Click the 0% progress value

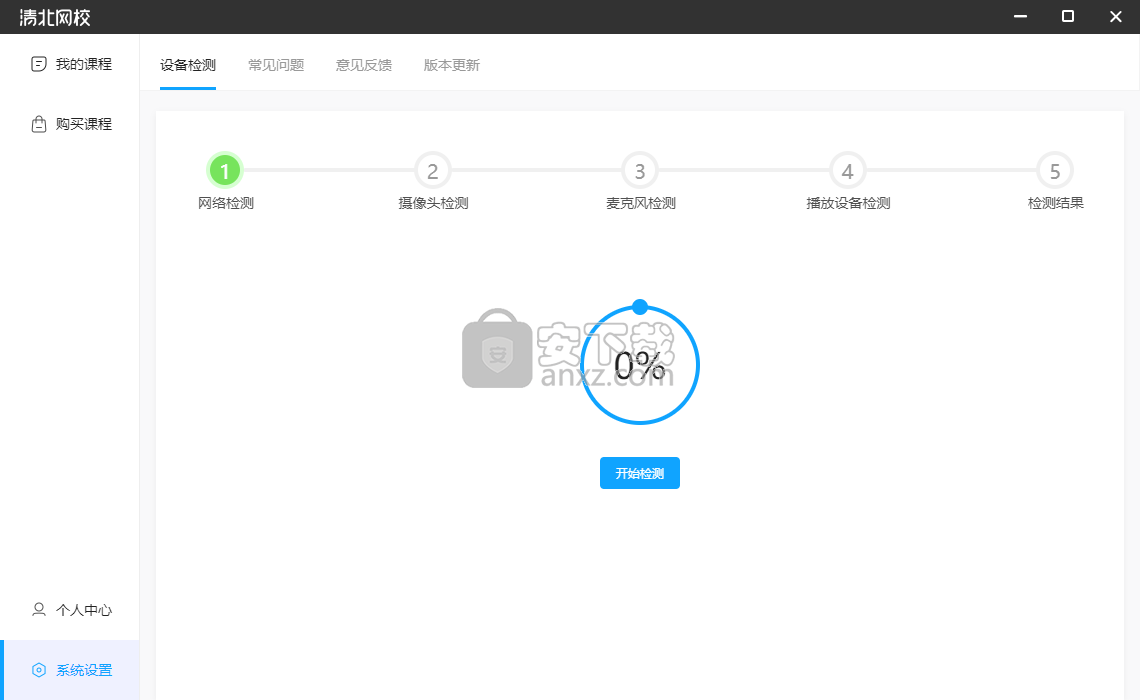(640, 366)
